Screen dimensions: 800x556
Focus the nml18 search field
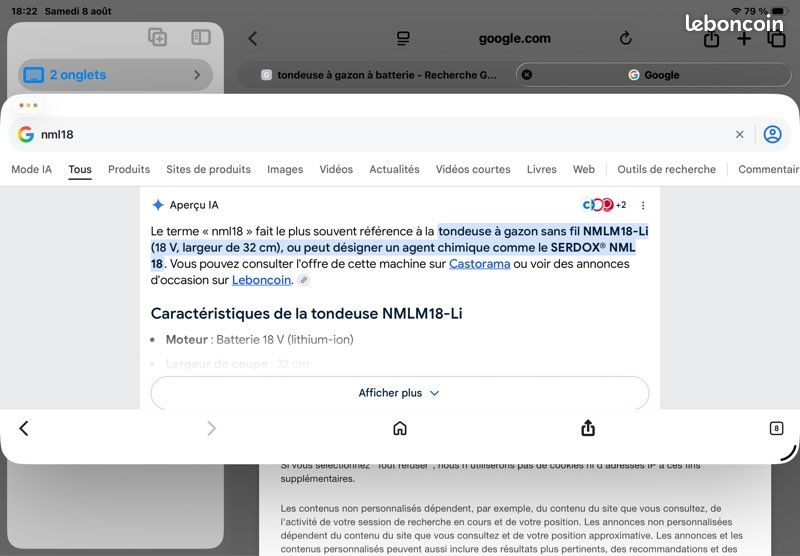(383, 134)
